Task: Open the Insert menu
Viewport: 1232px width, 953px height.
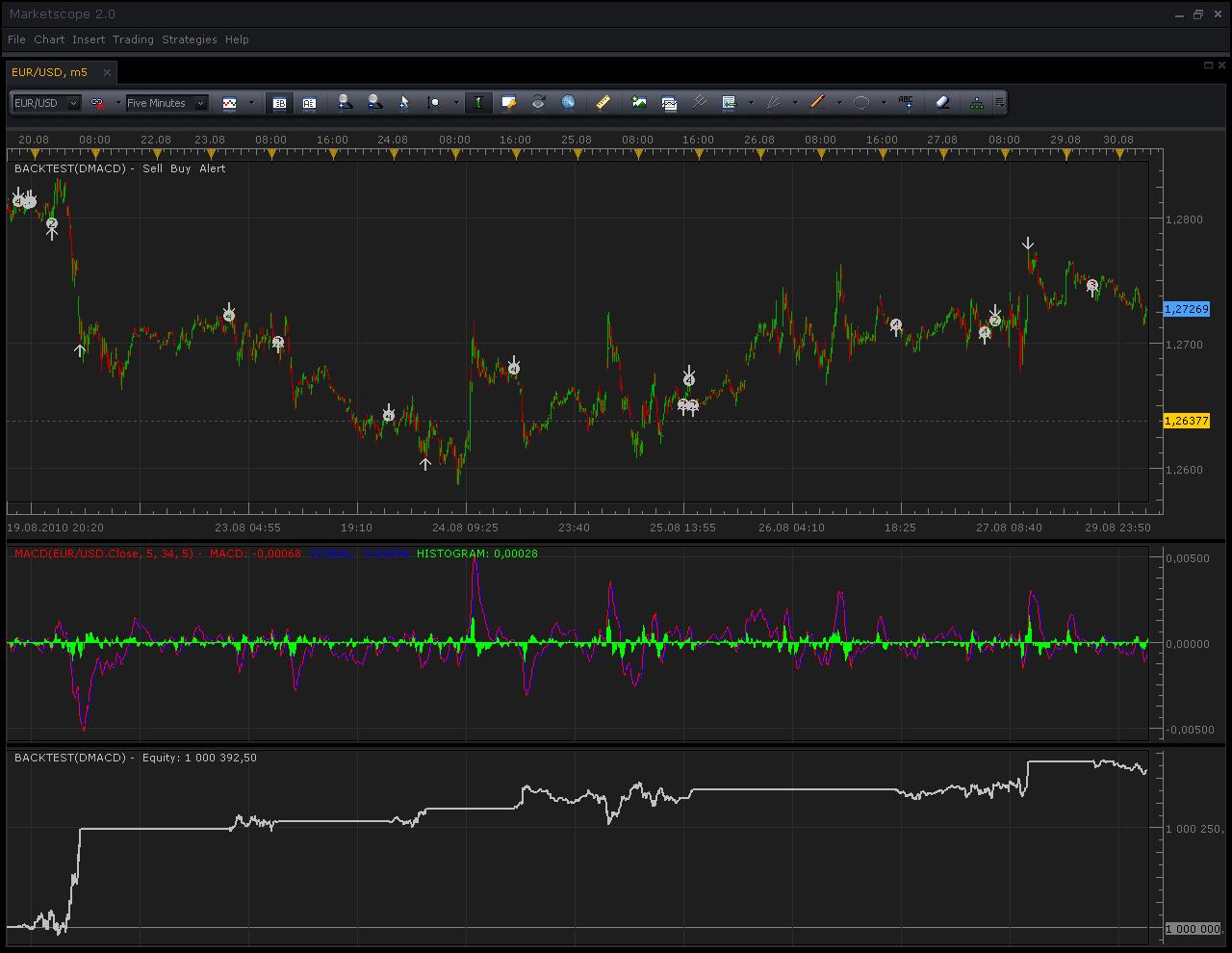Action: point(89,39)
